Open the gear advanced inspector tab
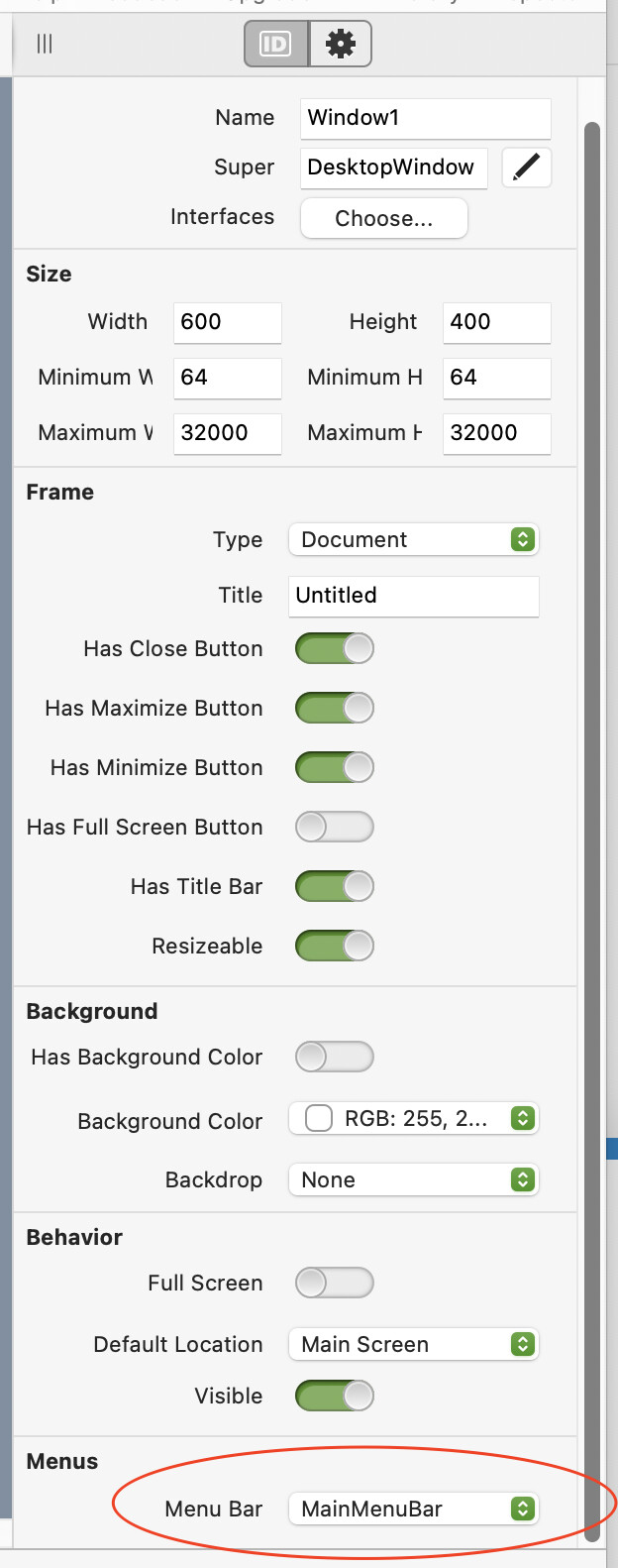Screen dimensions: 618x1568 click(341, 45)
